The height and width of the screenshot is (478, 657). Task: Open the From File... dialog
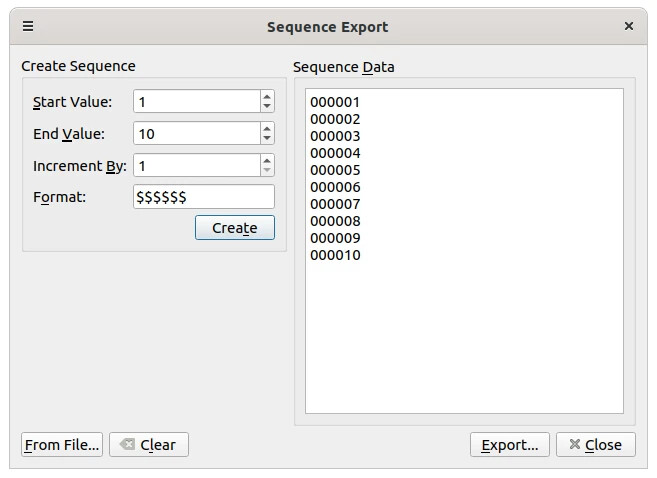pos(62,445)
